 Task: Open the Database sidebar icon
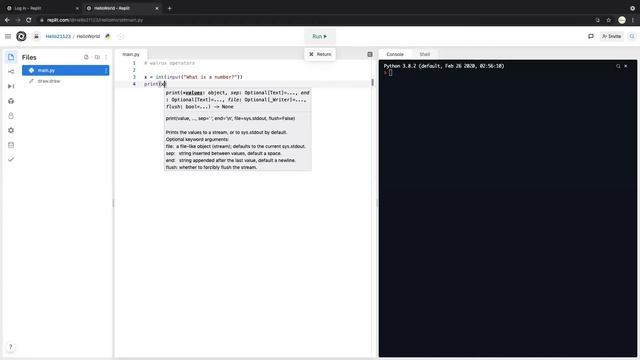[11, 145]
